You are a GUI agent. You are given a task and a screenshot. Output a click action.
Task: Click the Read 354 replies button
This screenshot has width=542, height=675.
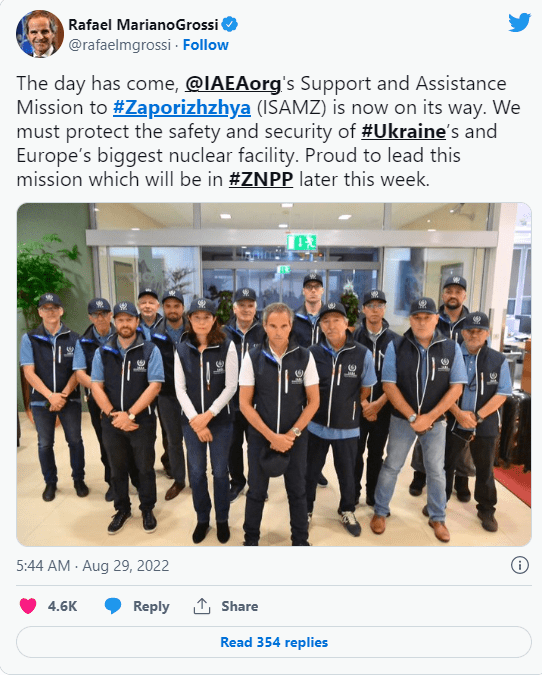coord(274,642)
